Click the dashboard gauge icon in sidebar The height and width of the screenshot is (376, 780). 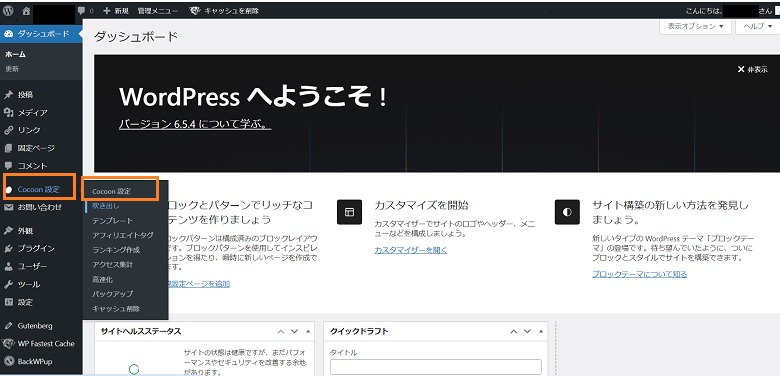click(x=8, y=34)
